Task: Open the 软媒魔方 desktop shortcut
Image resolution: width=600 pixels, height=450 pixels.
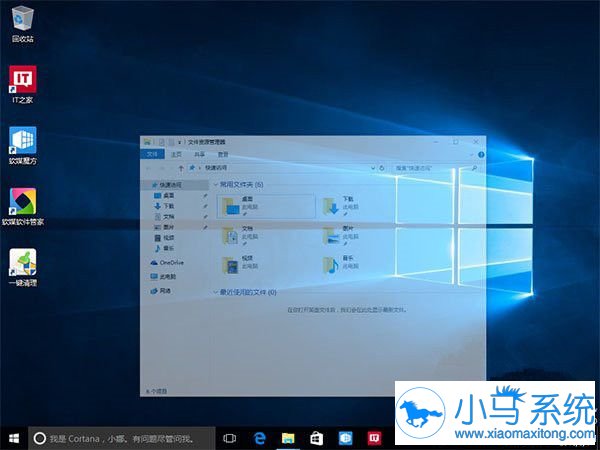Action: pos(23,146)
